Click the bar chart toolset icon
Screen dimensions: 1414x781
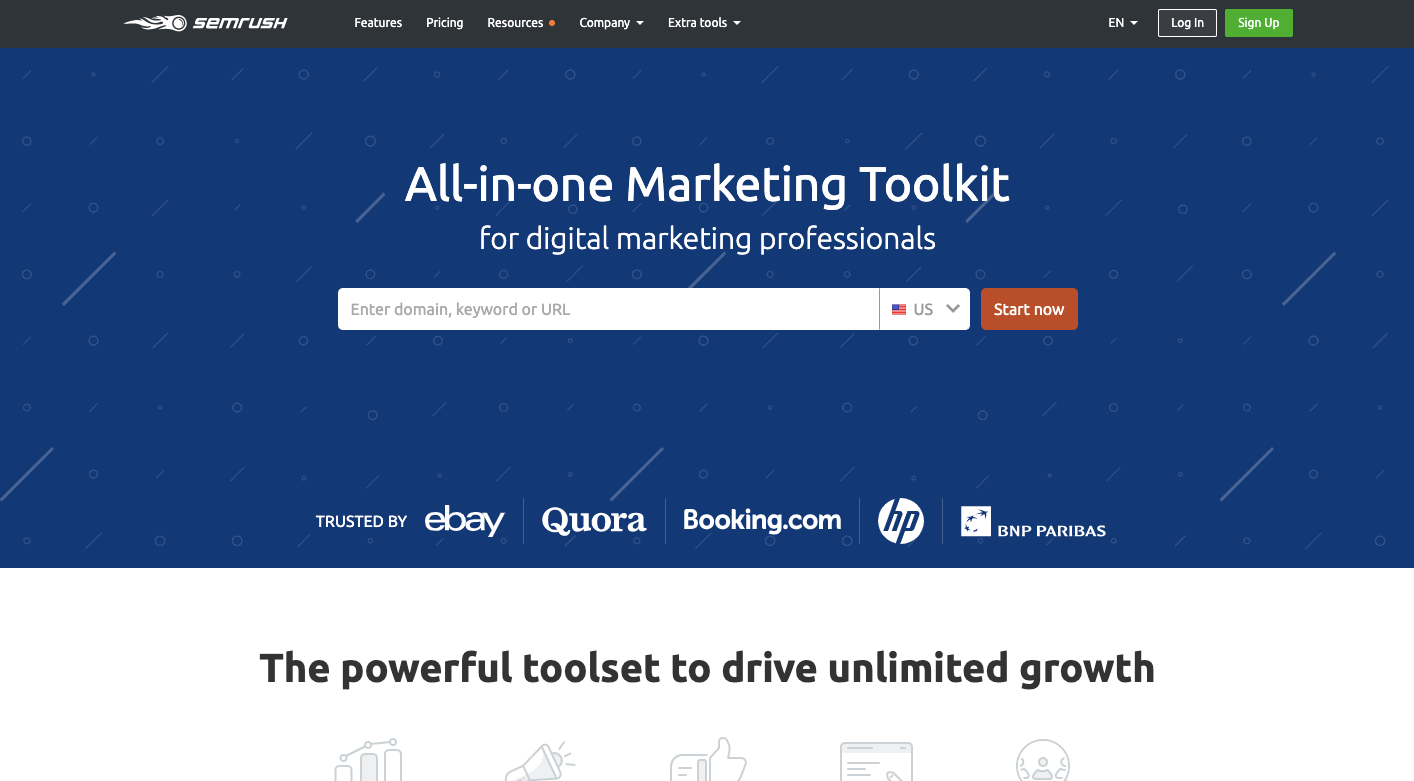(x=368, y=761)
